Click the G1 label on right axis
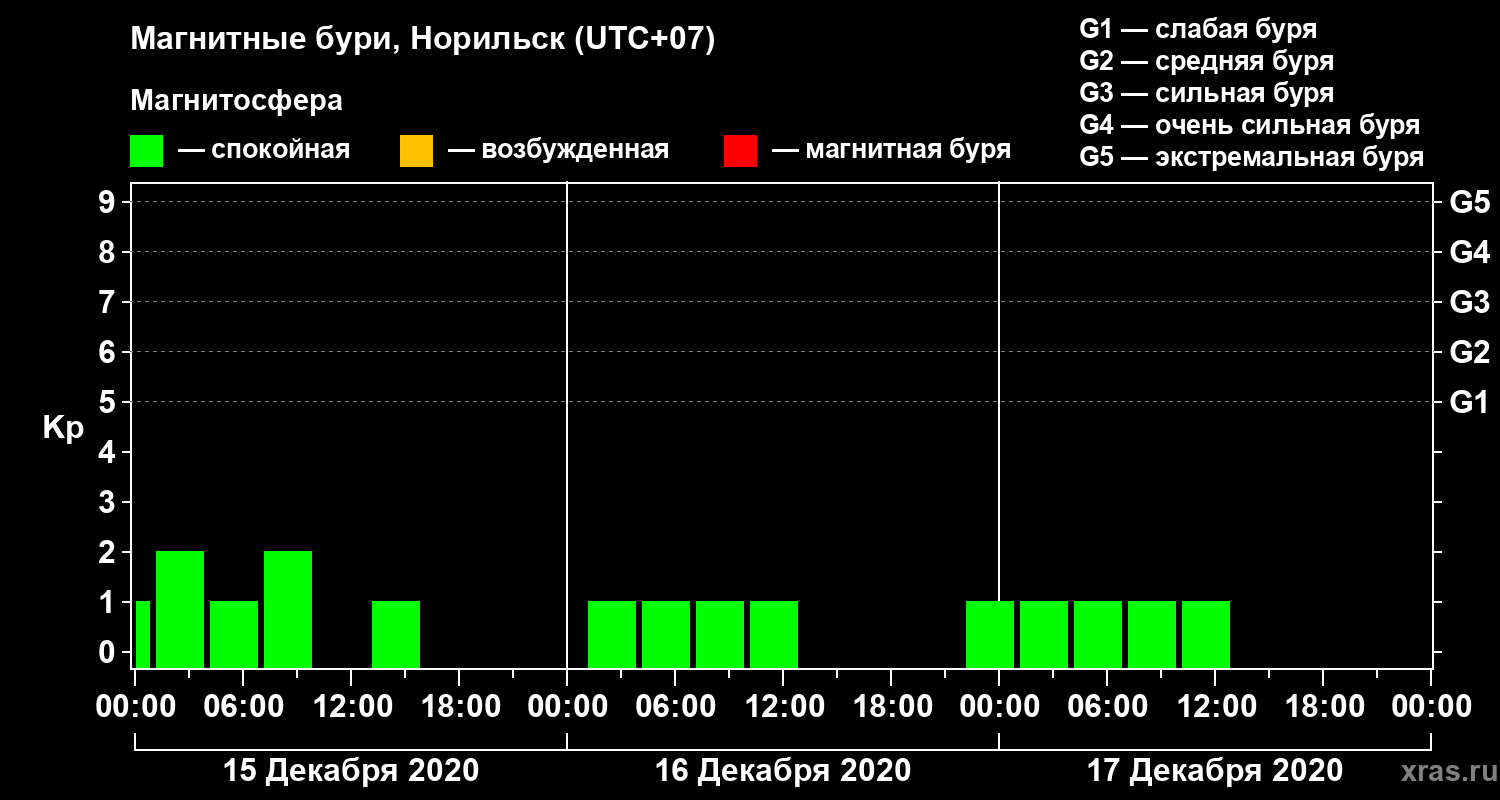This screenshot has height=800, width=1500. point(1470,402)
